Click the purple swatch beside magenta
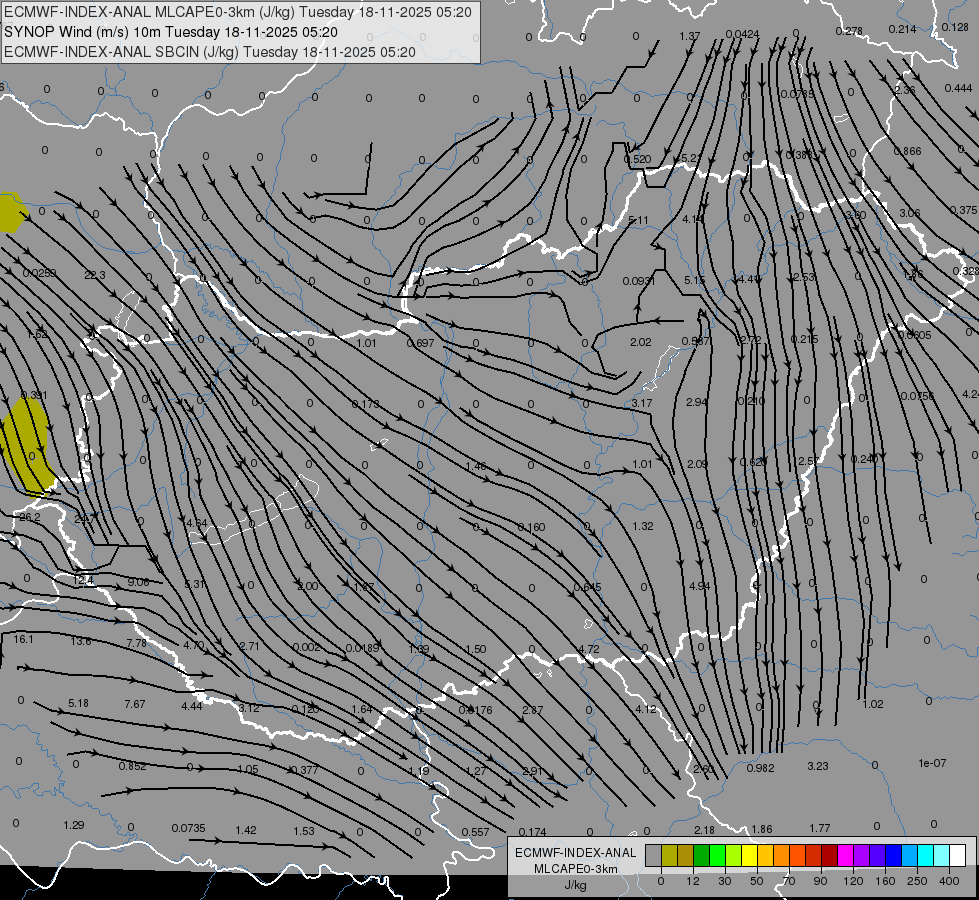The image size is (979, 900). 862,855
